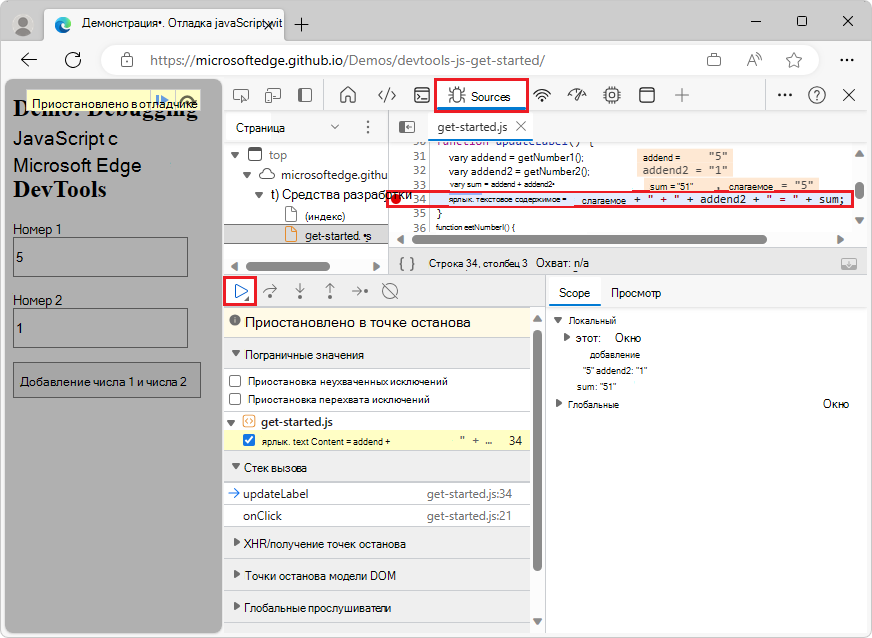The image size is (872, 638).
Task: Resume script execution with the play button
Action: (241, 291)
